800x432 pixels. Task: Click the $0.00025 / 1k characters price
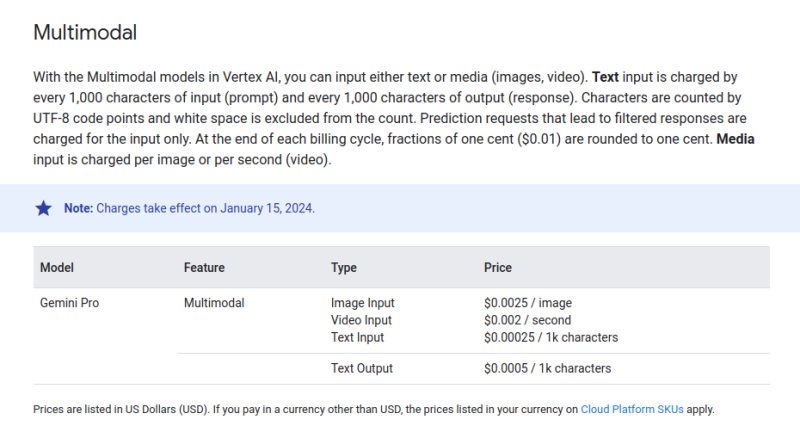tap(551, 337)
